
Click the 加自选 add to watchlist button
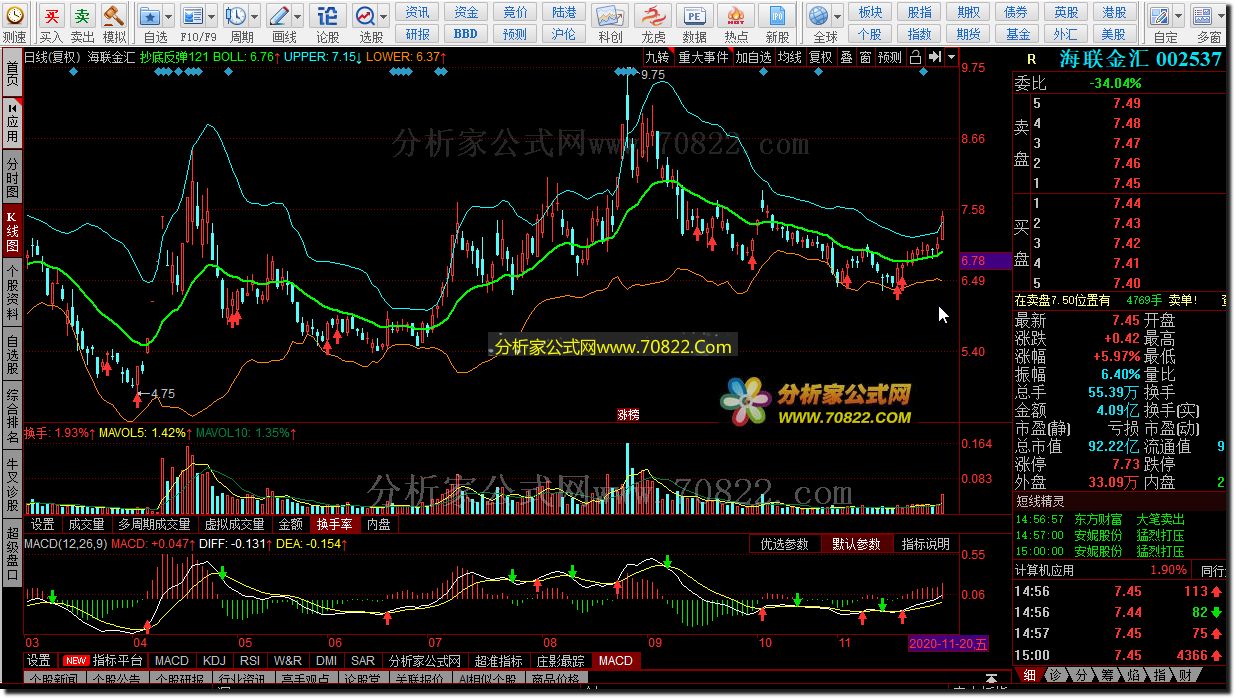[x=754, y=58]
